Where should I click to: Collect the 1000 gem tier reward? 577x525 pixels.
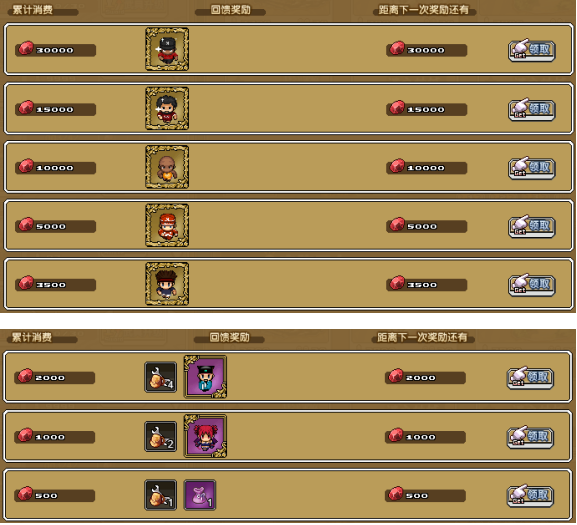point(530,437)
